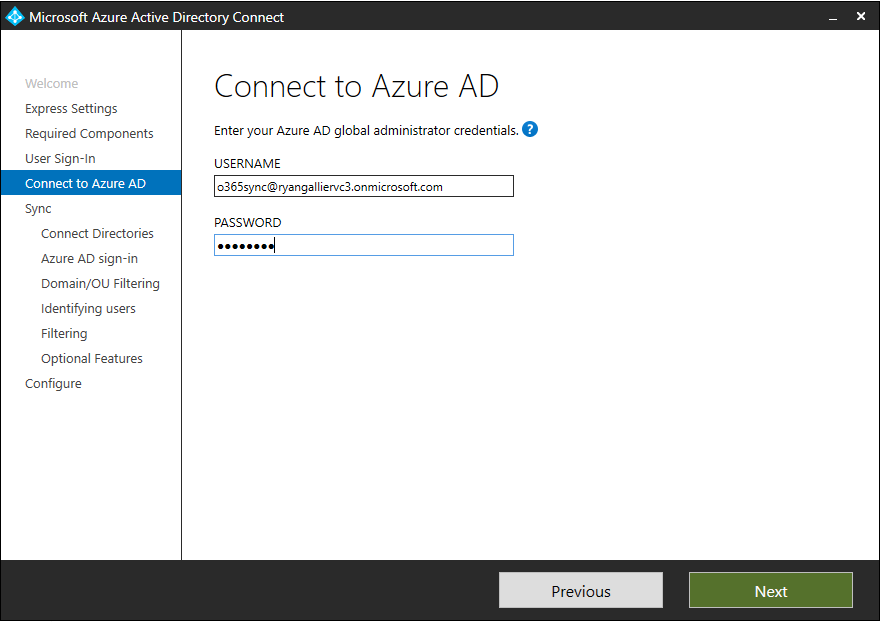Focus the PASSWORD field

pos(364,245)
